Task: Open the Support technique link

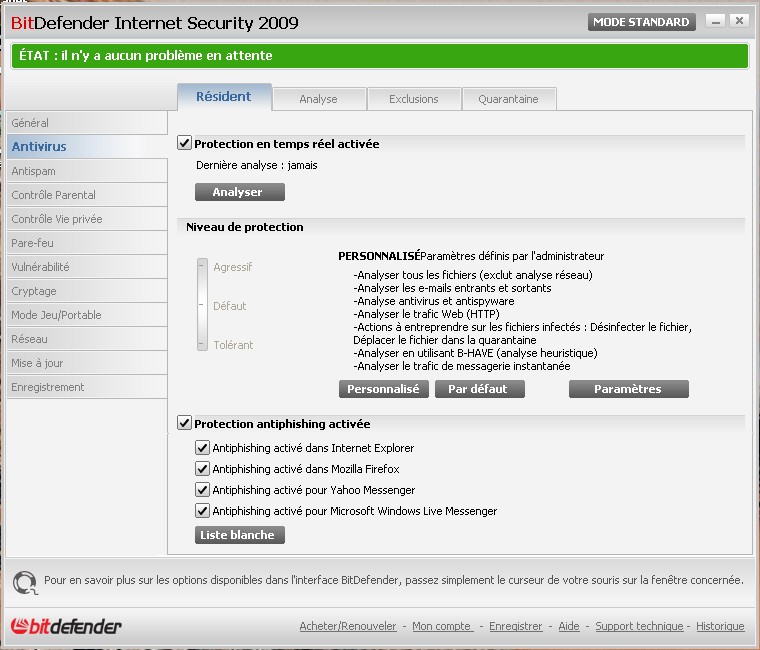Action: 639,626
